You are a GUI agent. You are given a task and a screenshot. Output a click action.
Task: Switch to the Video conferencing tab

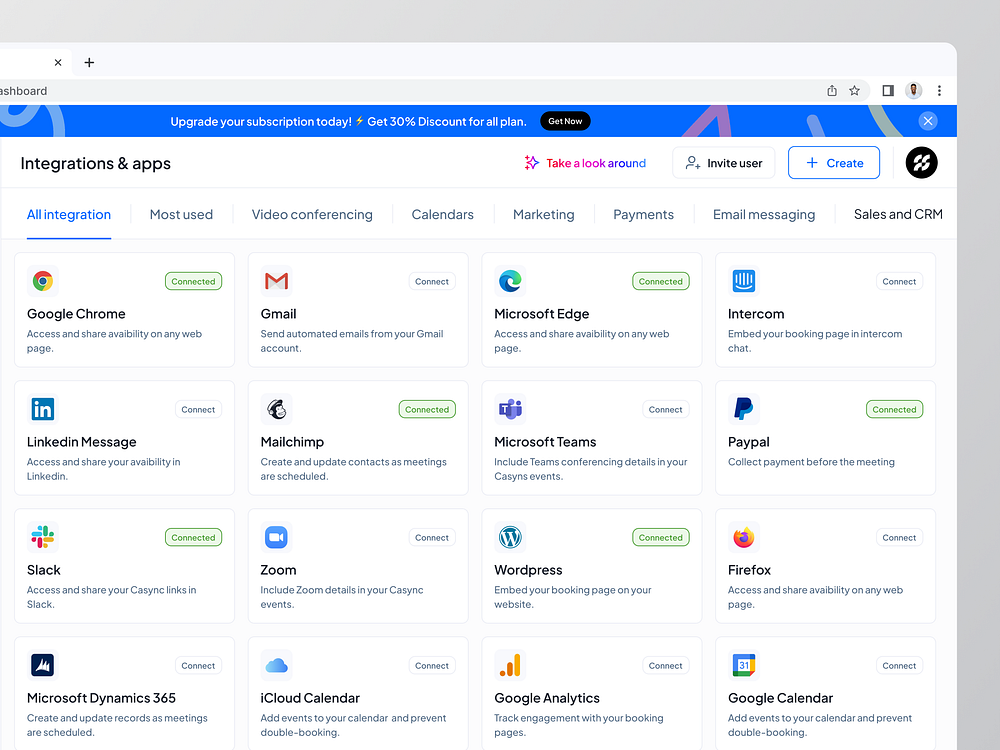(312, 215)
